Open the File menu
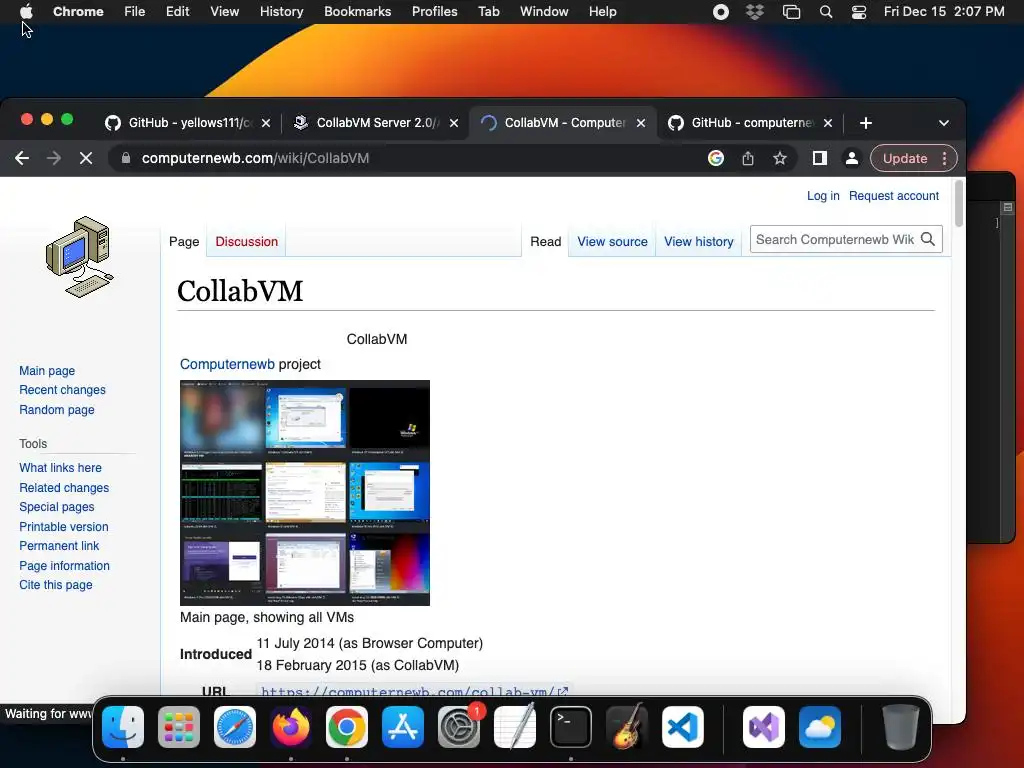 [135, 12]
